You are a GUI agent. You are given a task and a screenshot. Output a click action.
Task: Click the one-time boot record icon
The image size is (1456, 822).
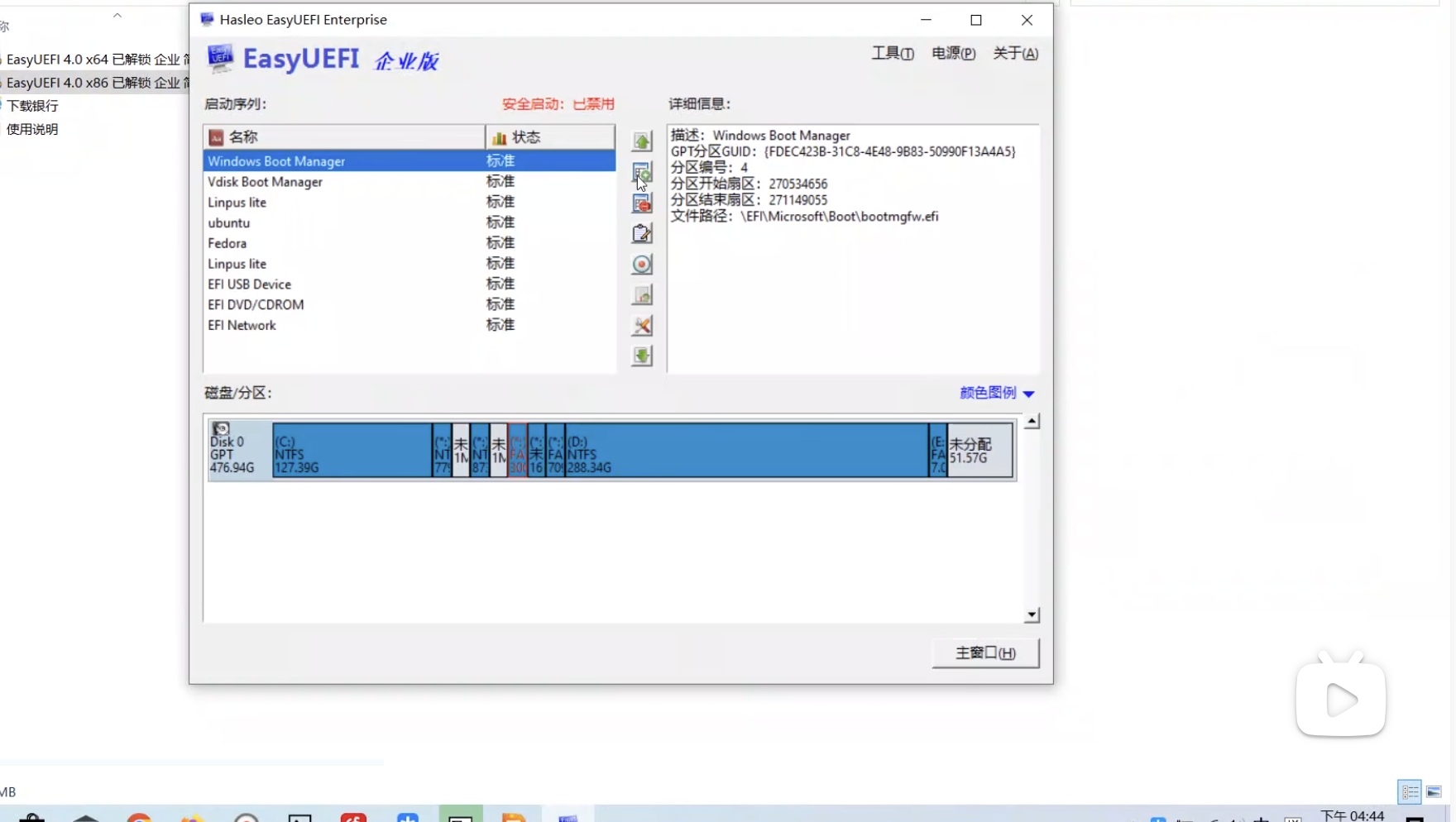(642, 264)
